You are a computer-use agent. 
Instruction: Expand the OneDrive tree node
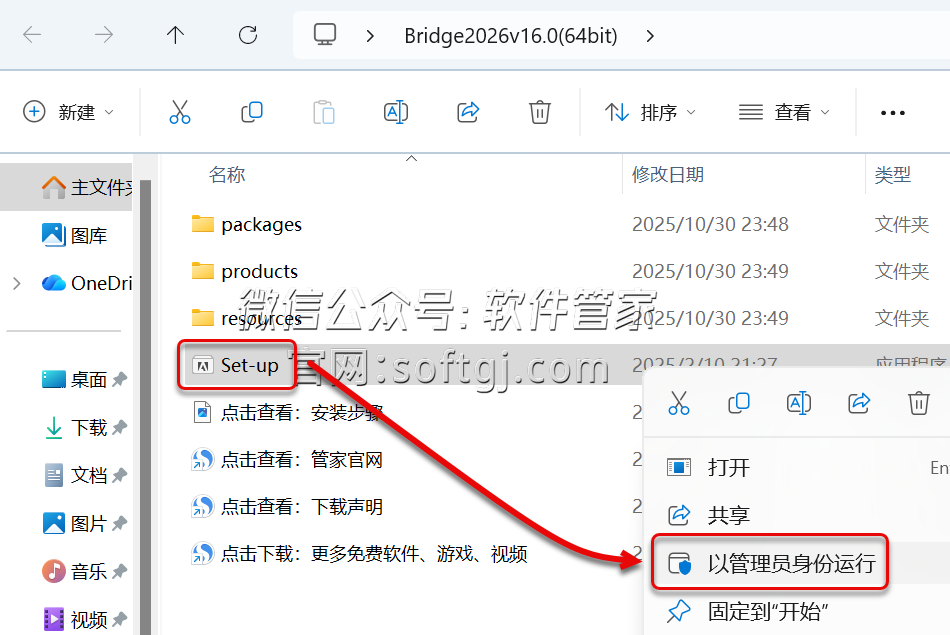pos(17,283)
